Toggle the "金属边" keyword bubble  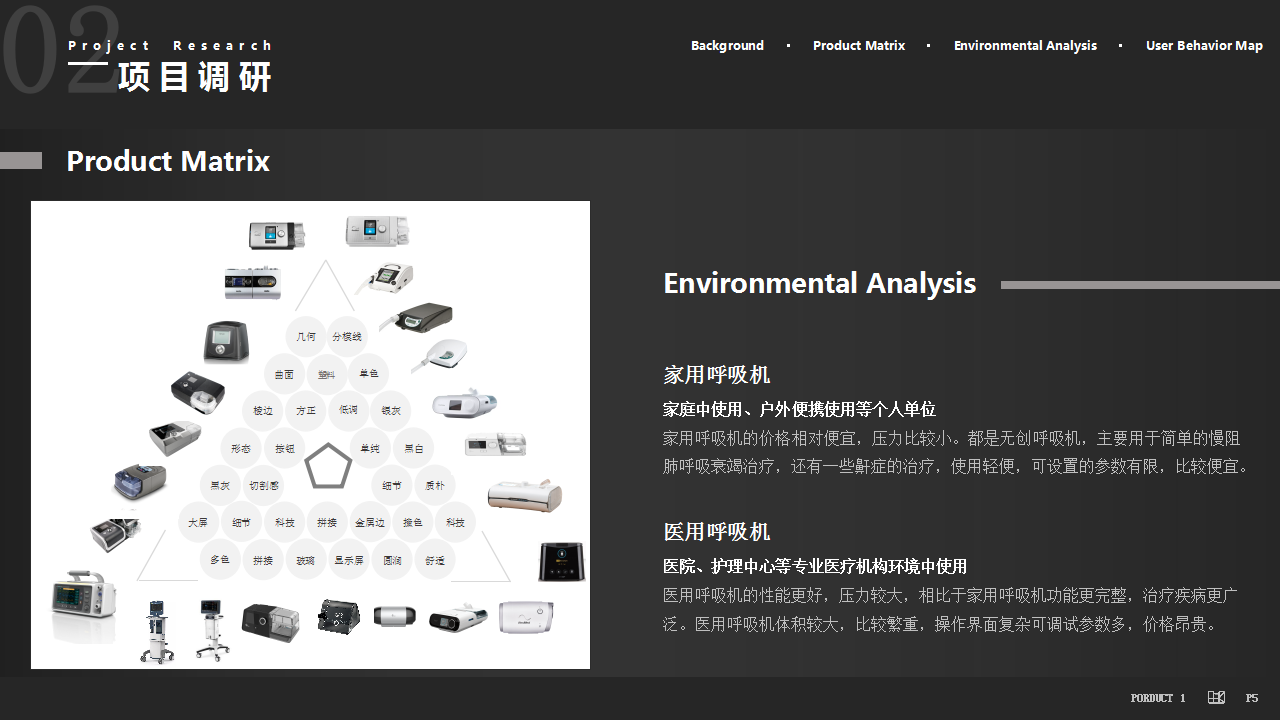click(371, 520)
